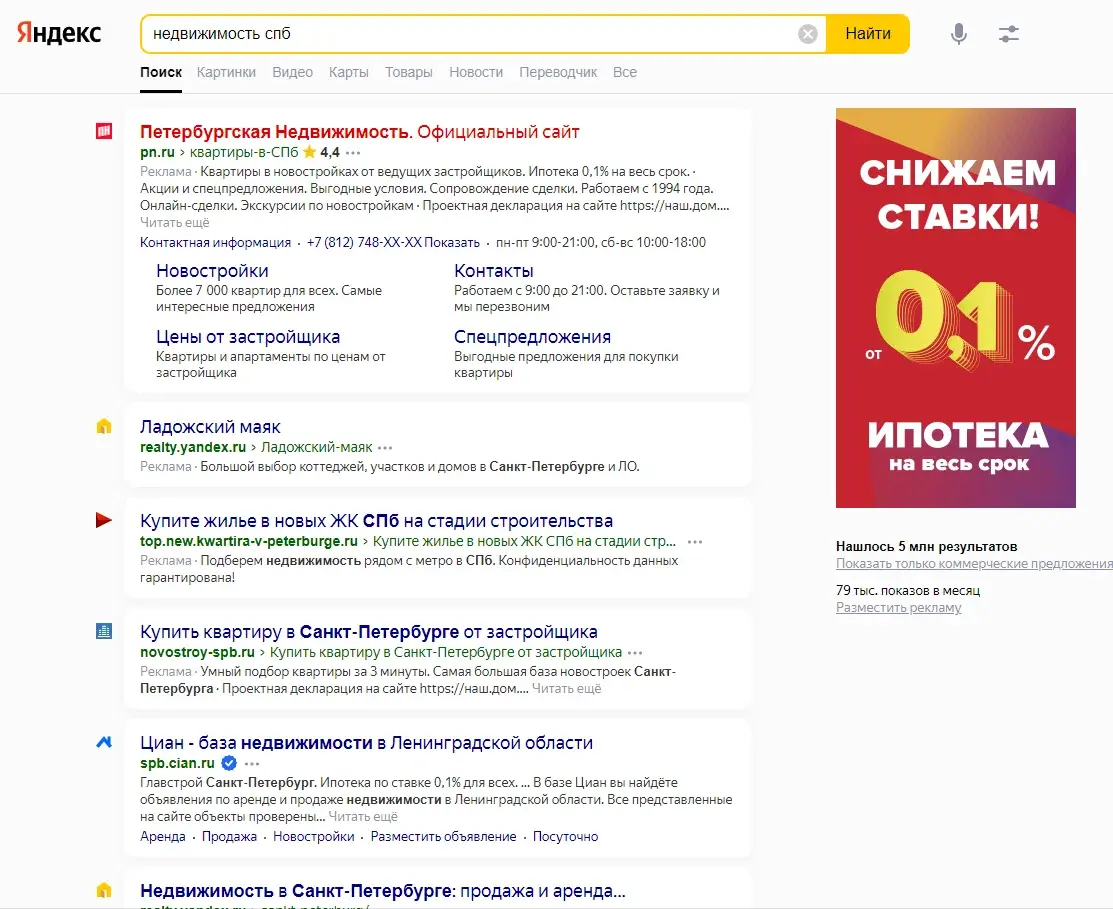Click the verified blue checkmark on spb.cian.ru
The width and height of the screenshot is (1113, 909).
(x=227, y=761)
